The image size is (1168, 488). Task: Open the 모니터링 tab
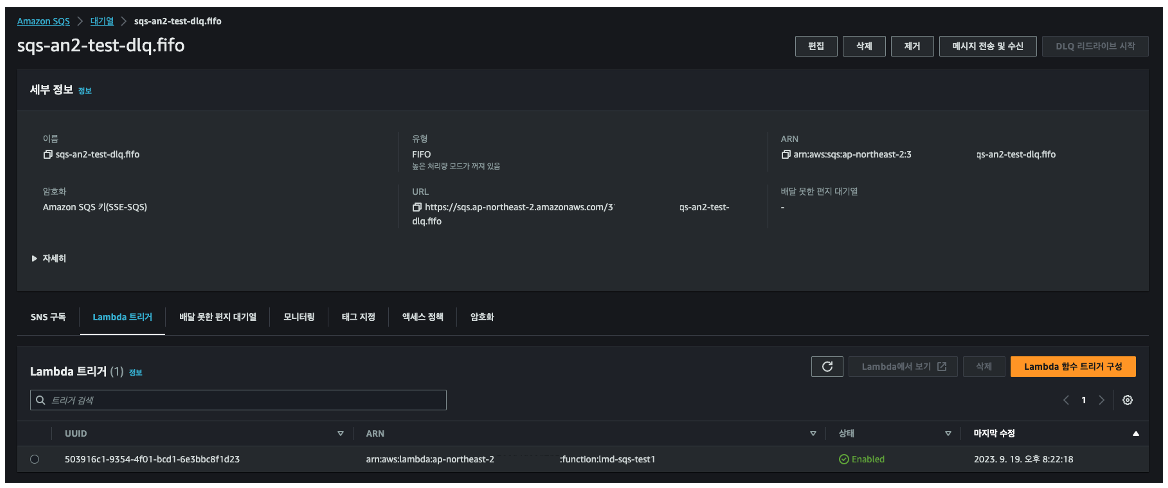point(299,317)
